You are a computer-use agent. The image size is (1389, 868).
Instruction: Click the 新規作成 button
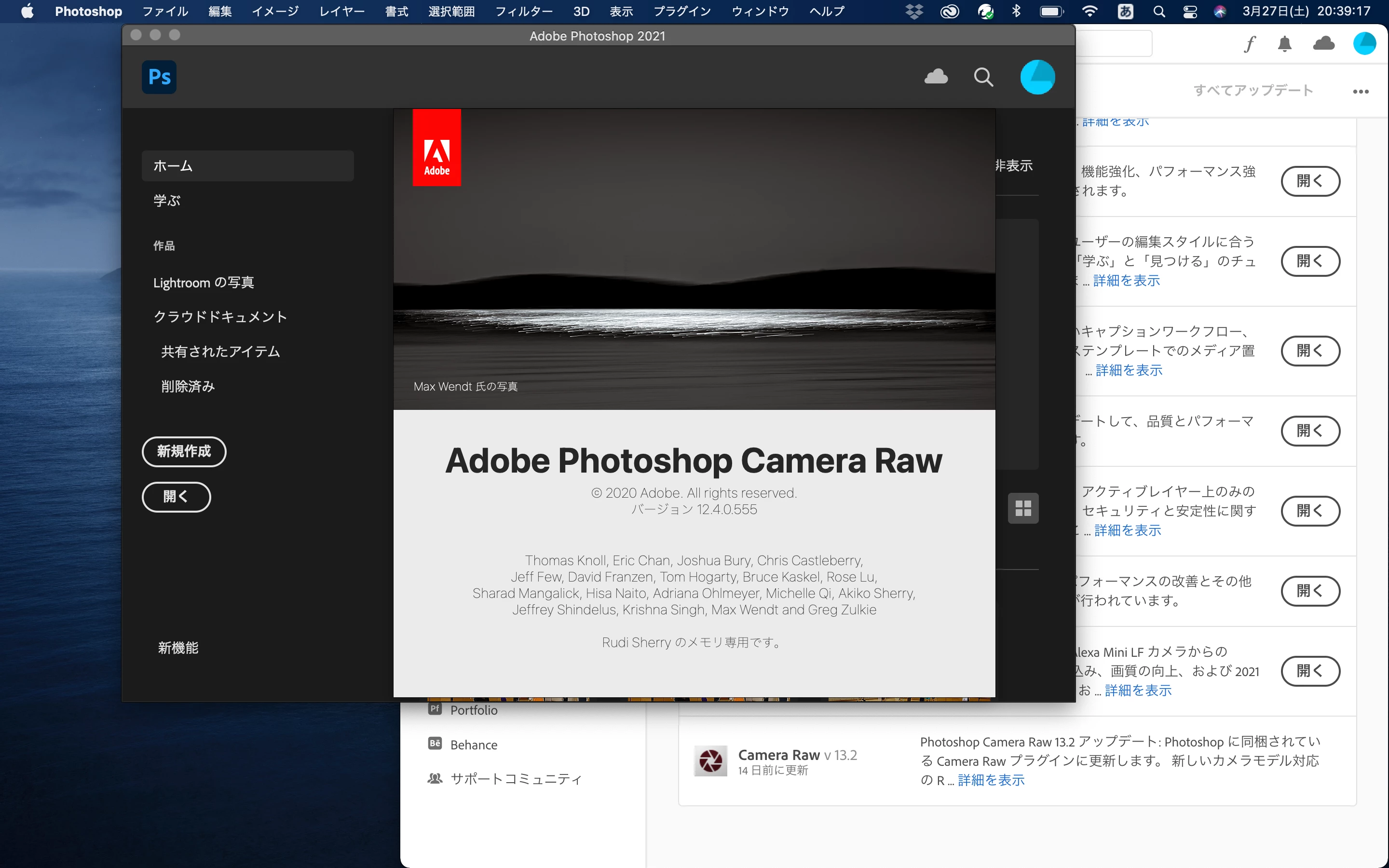[184, 451]
